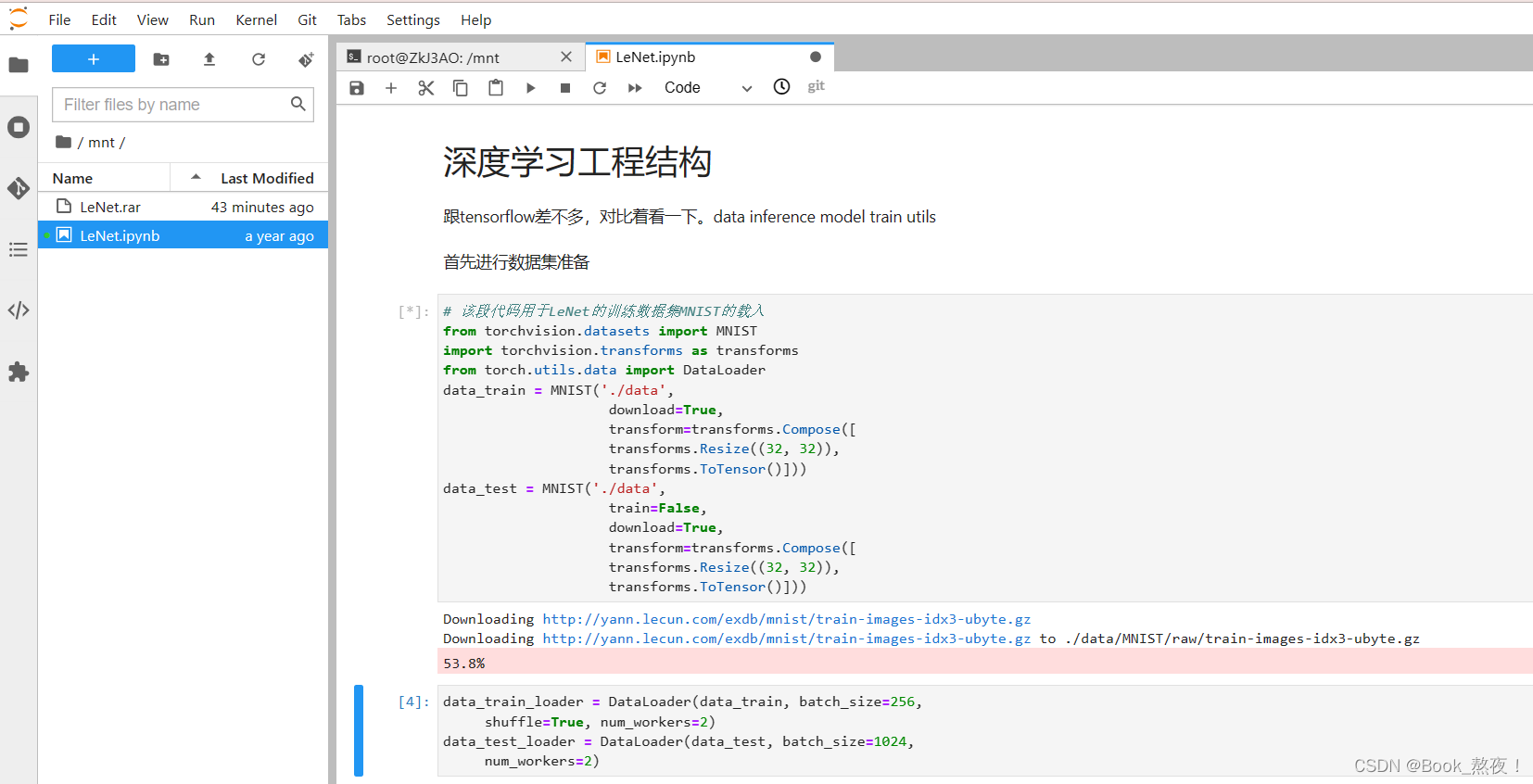Open the Tabs menu
The height and width of the screenshot is (784, 1533).
[x=351, y=20]
